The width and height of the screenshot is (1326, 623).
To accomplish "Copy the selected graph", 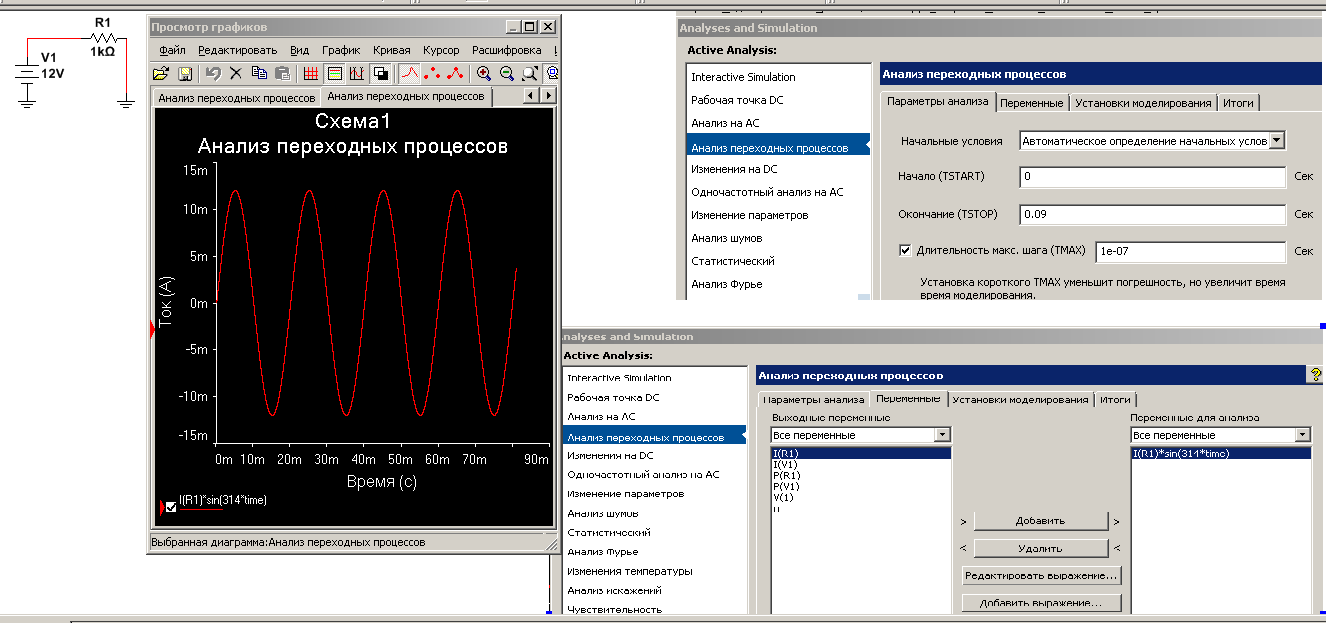I will pyautogui.click(x=259, y=72).
